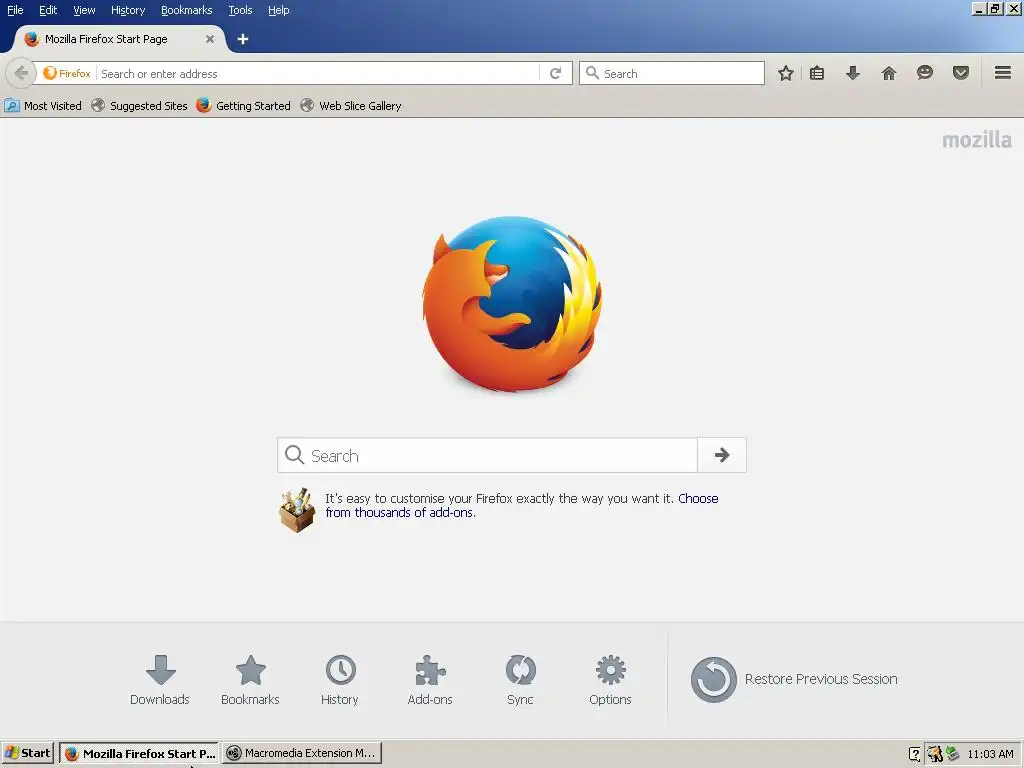Click the help question mark tray icon
The image size is (1024, 768).
pos(914,754)
